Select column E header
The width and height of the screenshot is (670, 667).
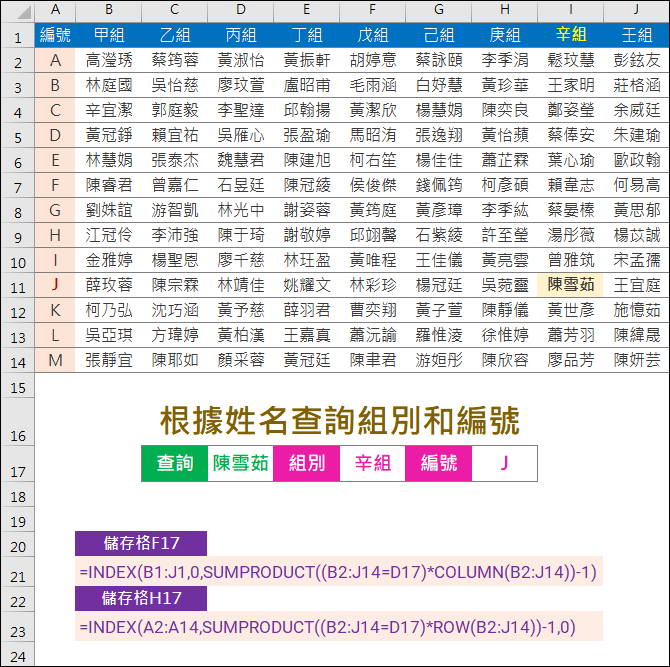point(307,10)
